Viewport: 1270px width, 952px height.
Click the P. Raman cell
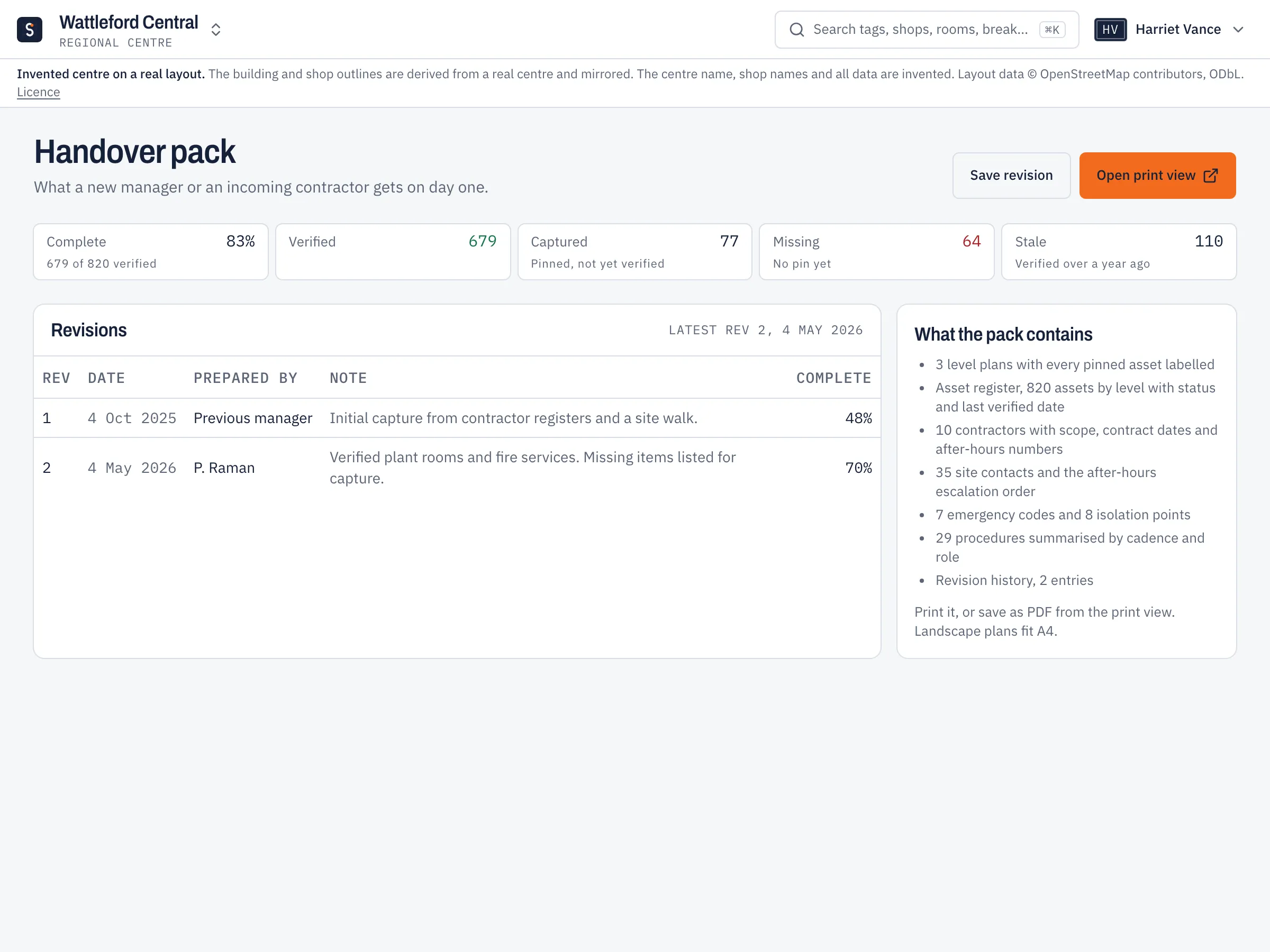tap(224, 468)
